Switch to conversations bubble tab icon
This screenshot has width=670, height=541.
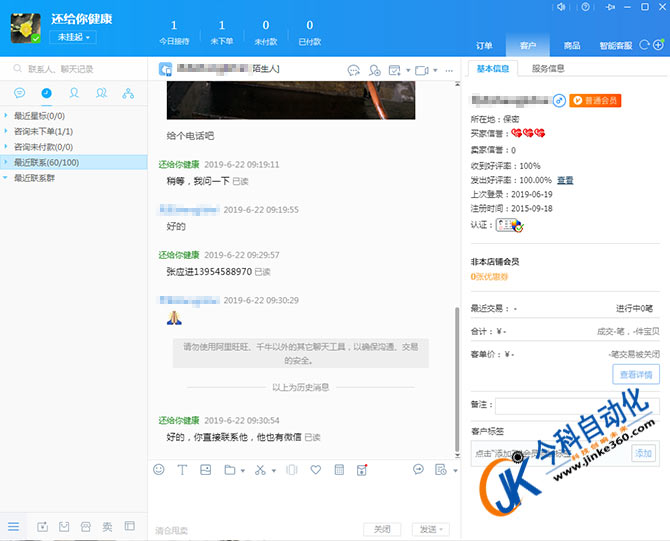coord(20,93)
